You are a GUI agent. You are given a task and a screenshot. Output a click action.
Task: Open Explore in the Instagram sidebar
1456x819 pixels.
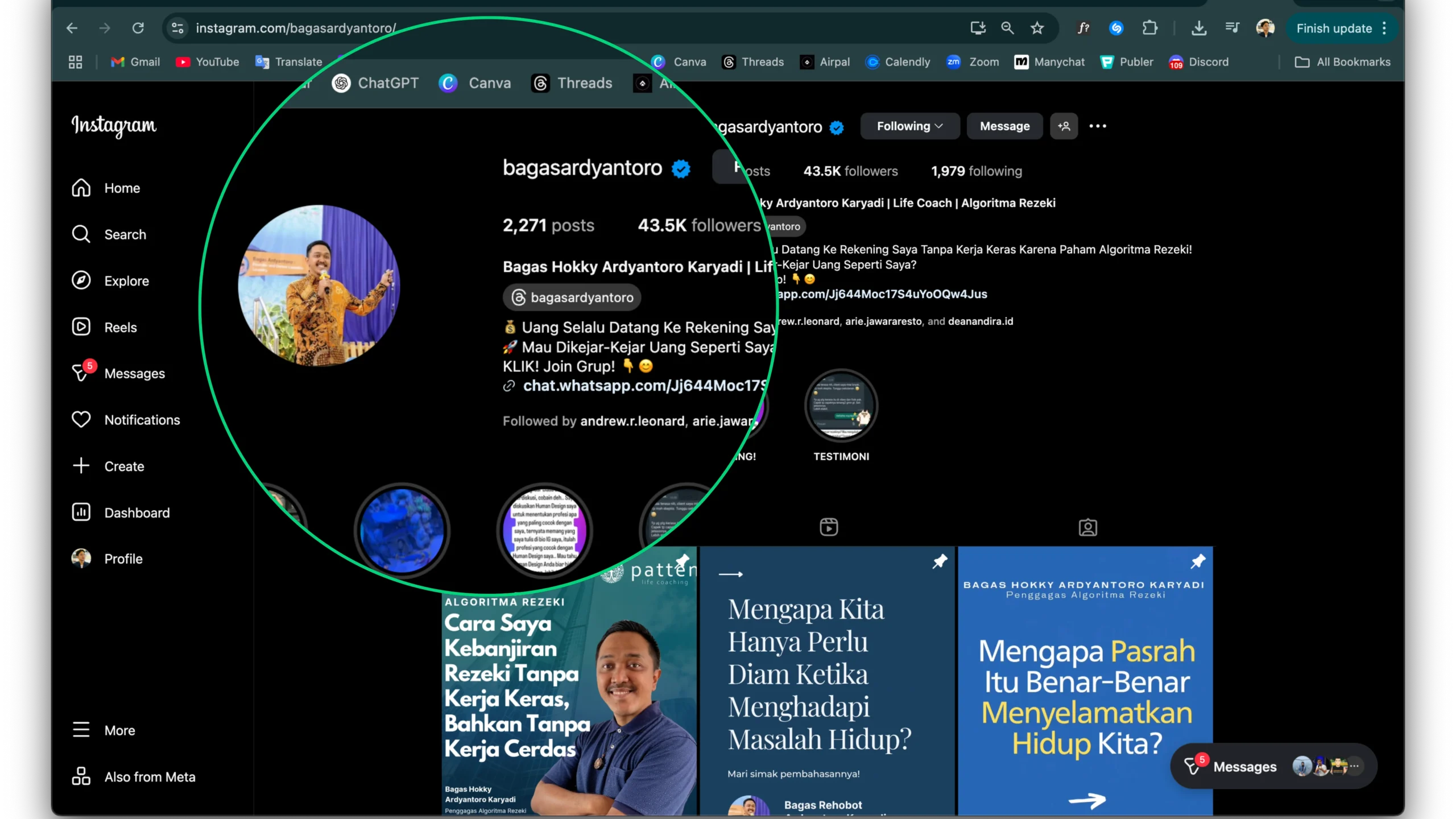click(x=110, y=281)
